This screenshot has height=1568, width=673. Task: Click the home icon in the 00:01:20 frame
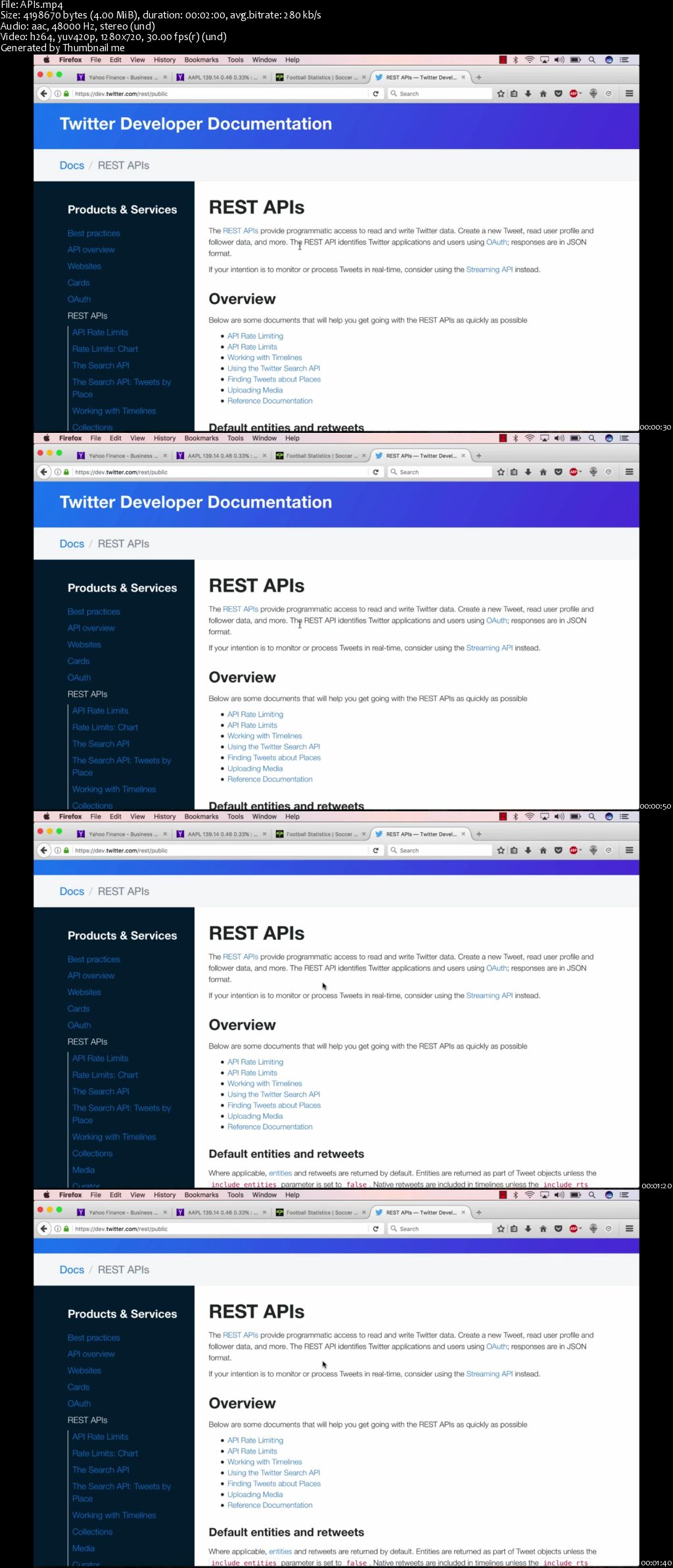click(x=543, y=851)
